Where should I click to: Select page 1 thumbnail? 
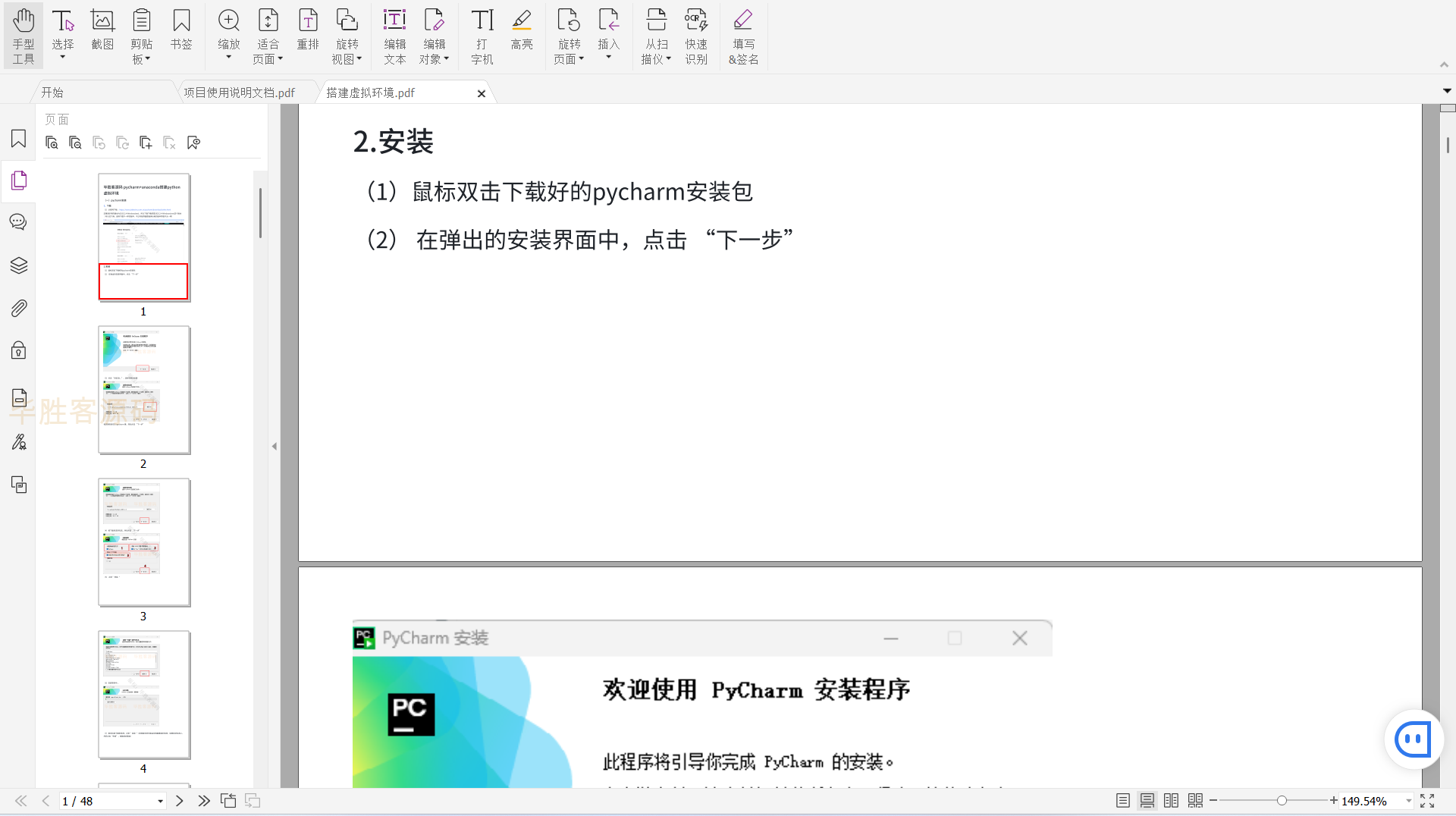(x=144, y=237)
